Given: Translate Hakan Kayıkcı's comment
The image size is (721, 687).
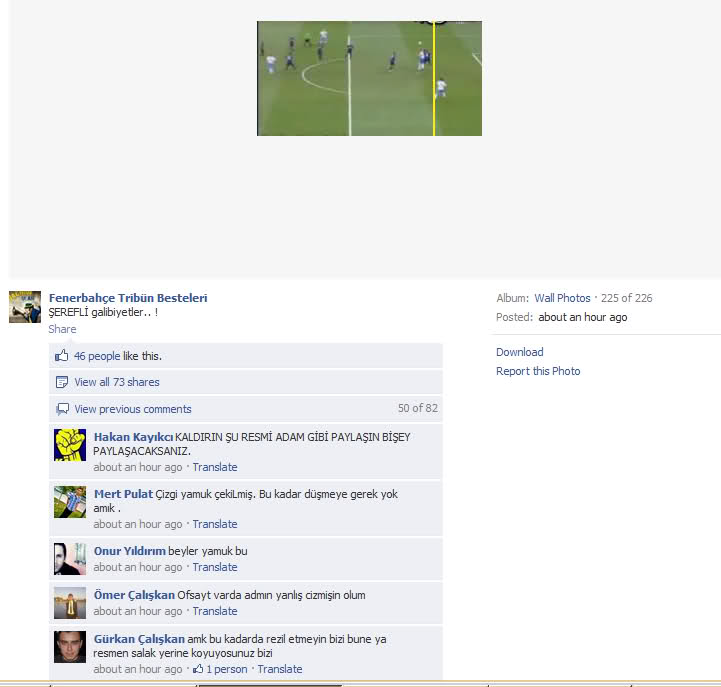Looking at the screenshot, I should (215, 467).
